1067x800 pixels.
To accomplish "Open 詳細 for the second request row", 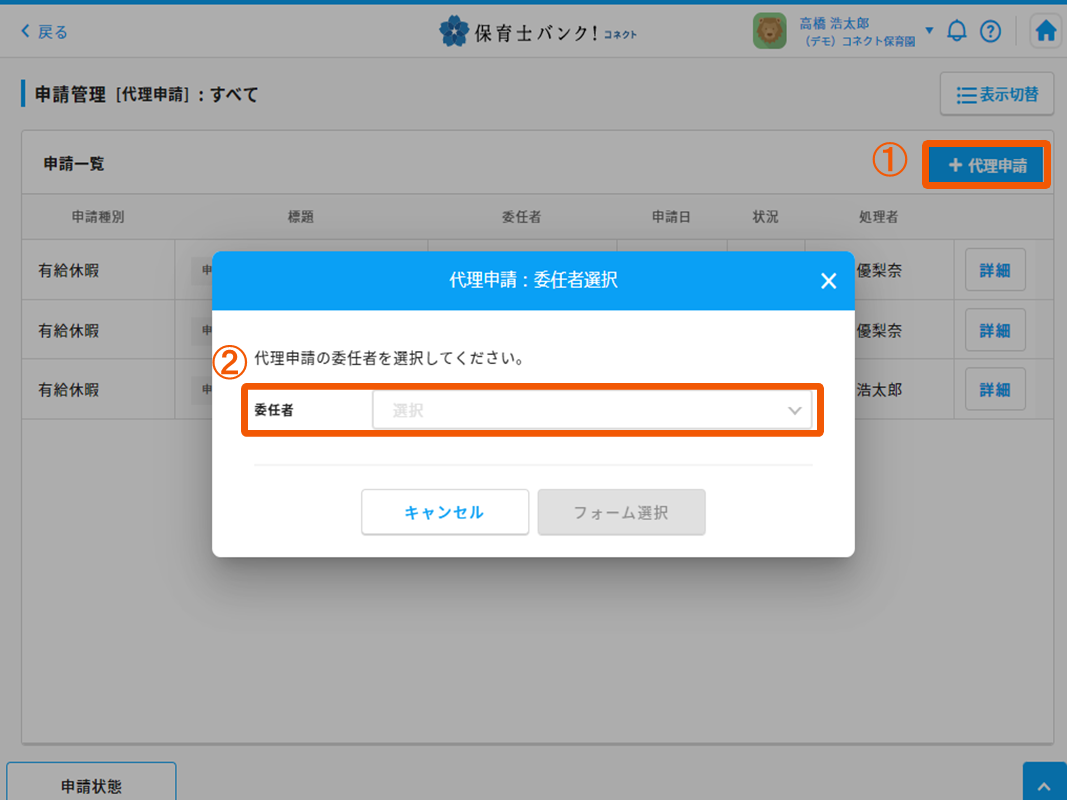I will pyautogui.click(x=994, y=330).
